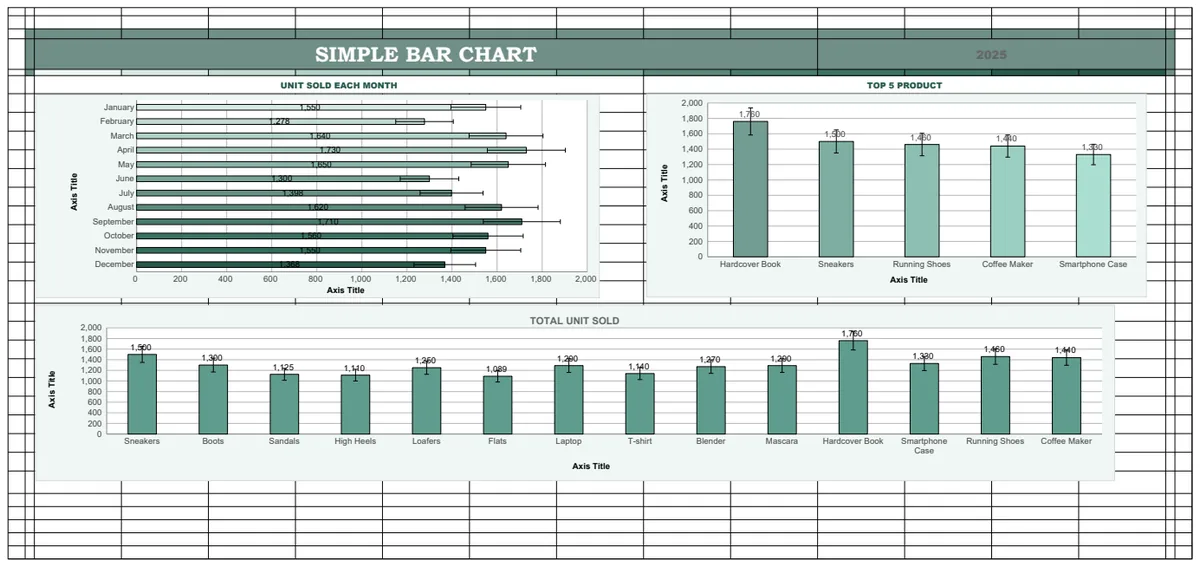Click the 1,640 data label on March bar
1200x567 pixels.
pos(320,136)
